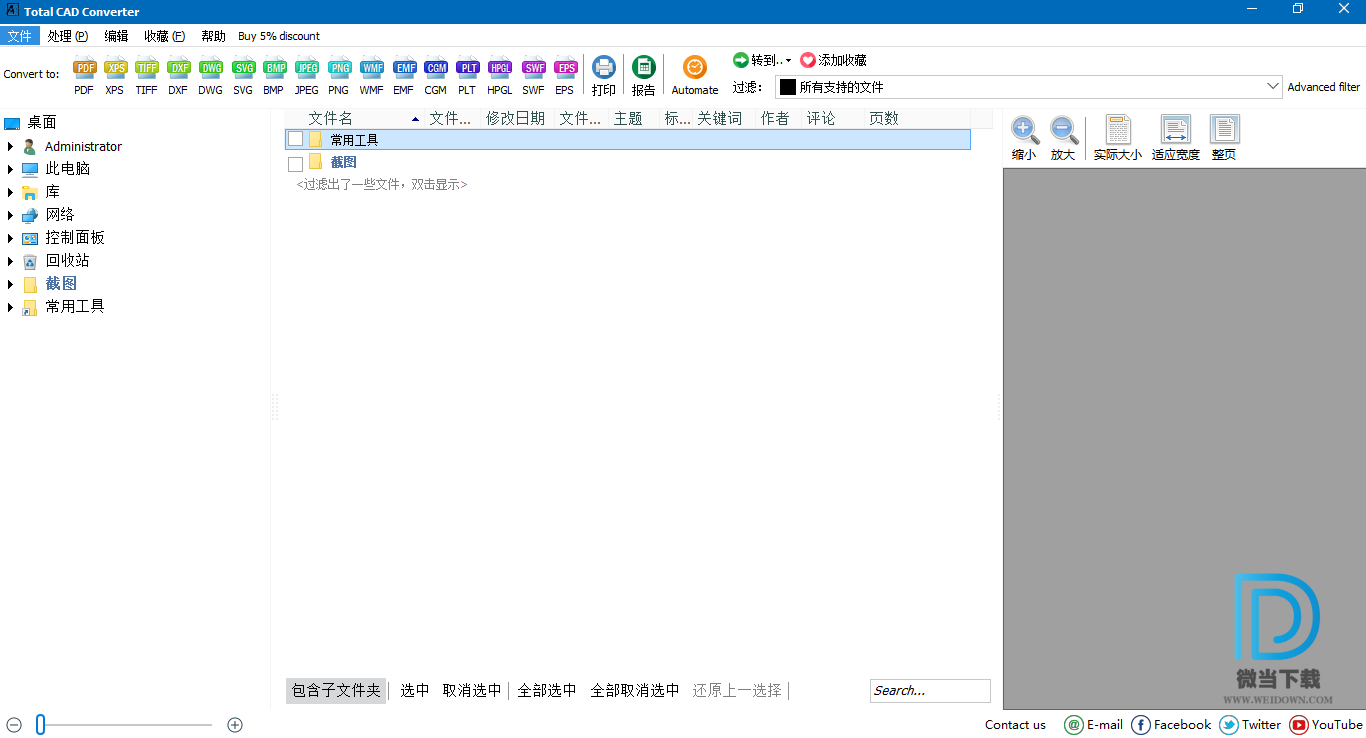
Task: Choose EPS output icon
Action: point(566,68)
